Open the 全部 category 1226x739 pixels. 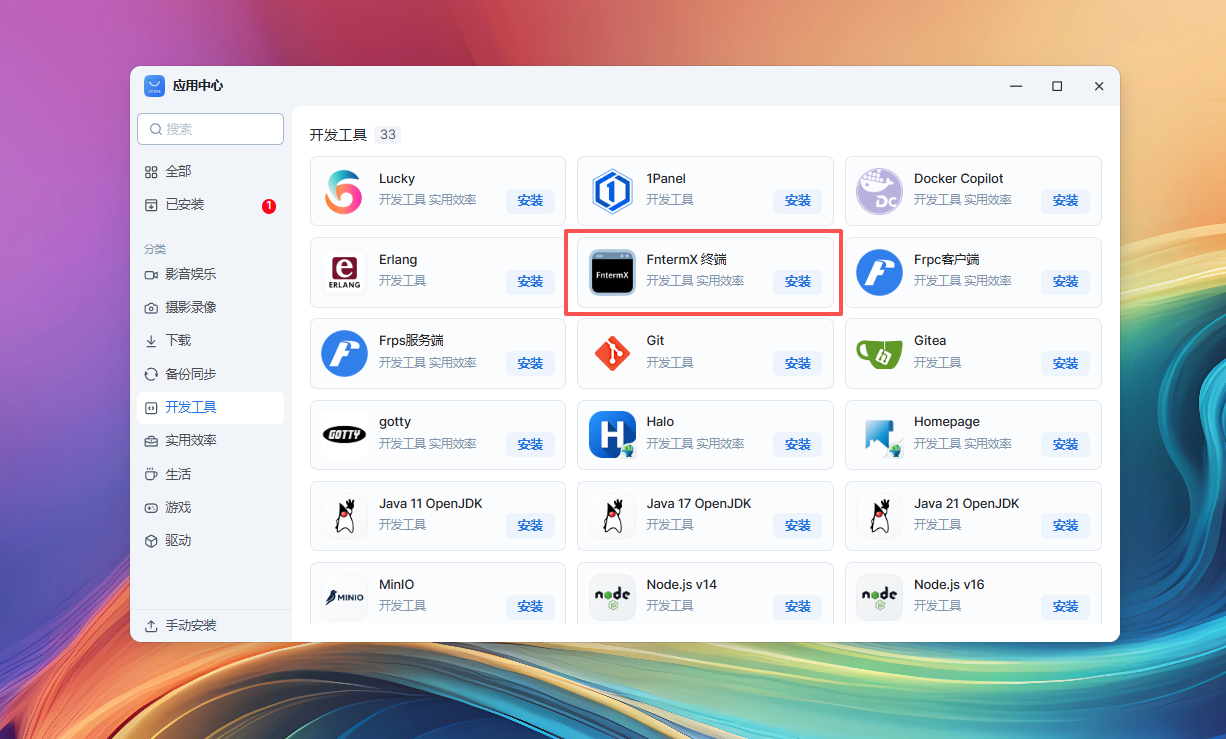pyautogui.click(x=178, y=172)
